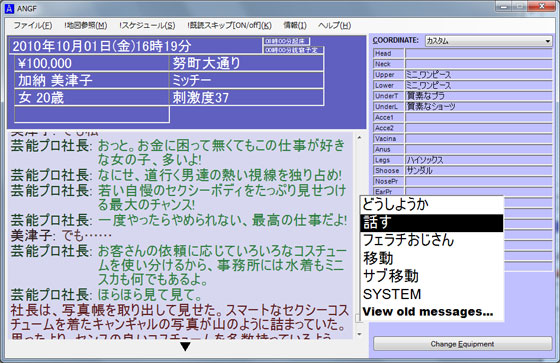Viewport: 560px width, 363px height.
Task: Select 話す in the action list
Action: click(431, 223)
